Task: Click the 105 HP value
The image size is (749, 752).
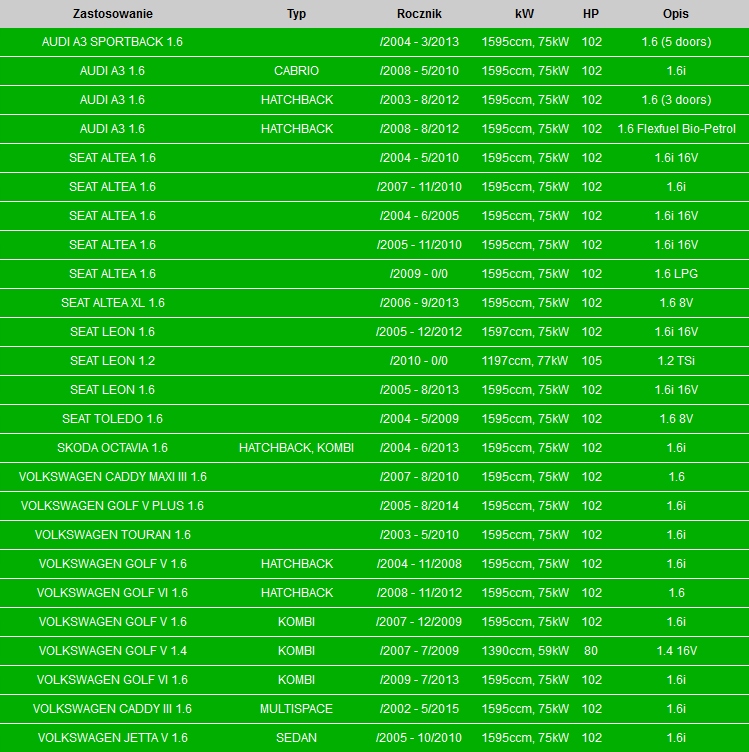Action: click(x=592, y=361)
